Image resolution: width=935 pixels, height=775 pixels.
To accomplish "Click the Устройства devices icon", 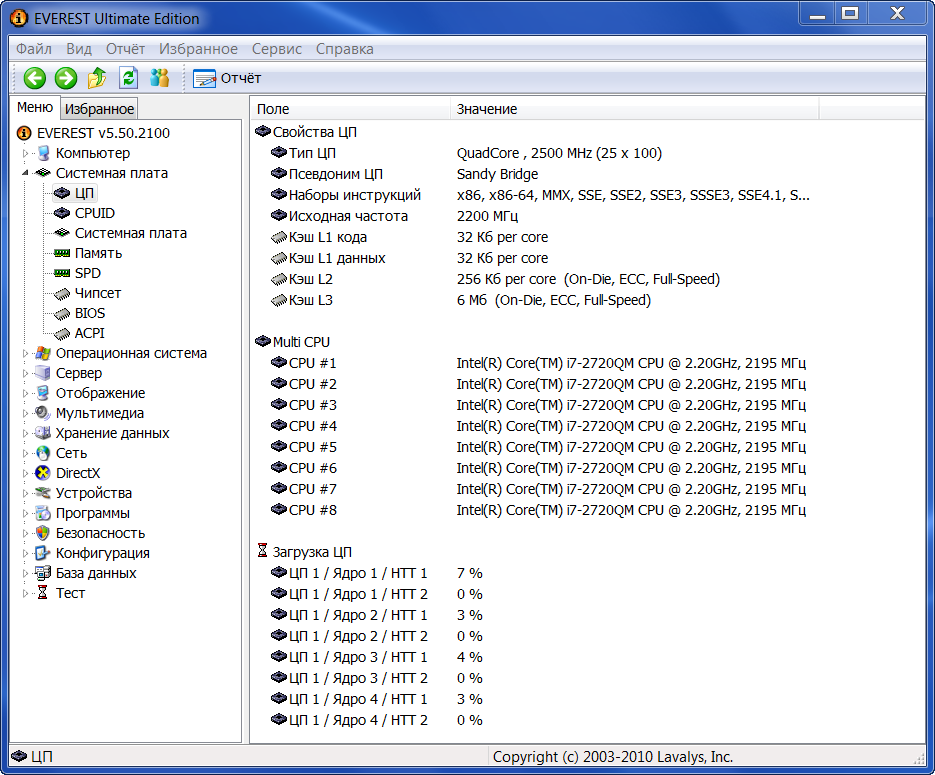I will (x=43, y=493).
